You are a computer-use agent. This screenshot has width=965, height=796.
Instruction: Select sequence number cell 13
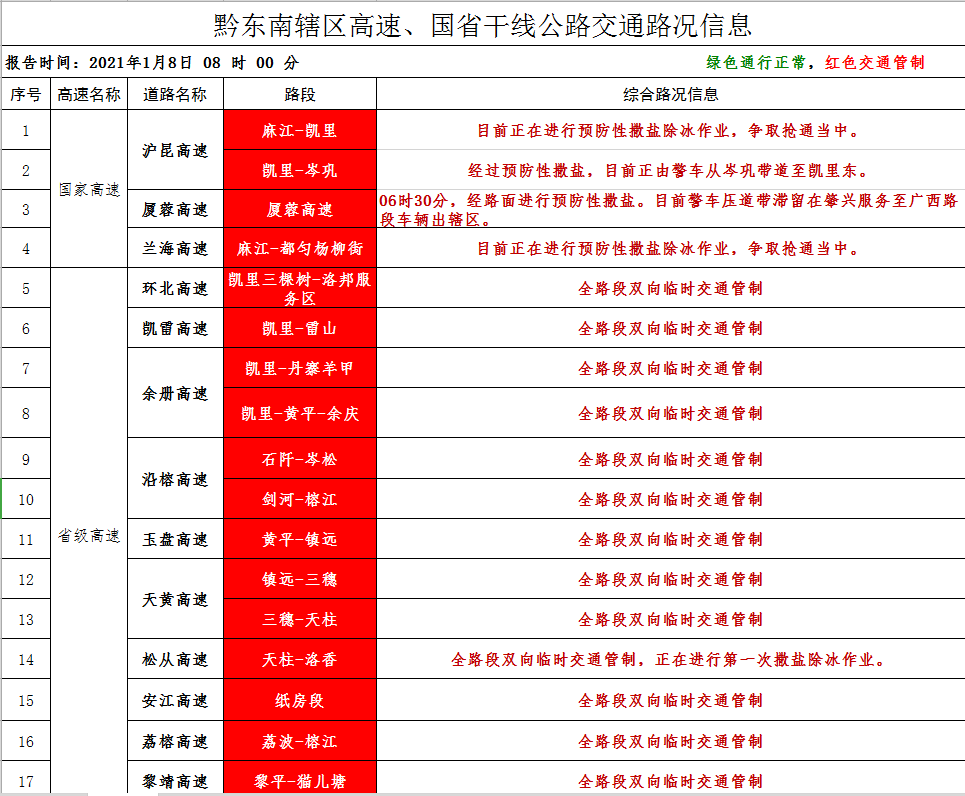[26, 619]
